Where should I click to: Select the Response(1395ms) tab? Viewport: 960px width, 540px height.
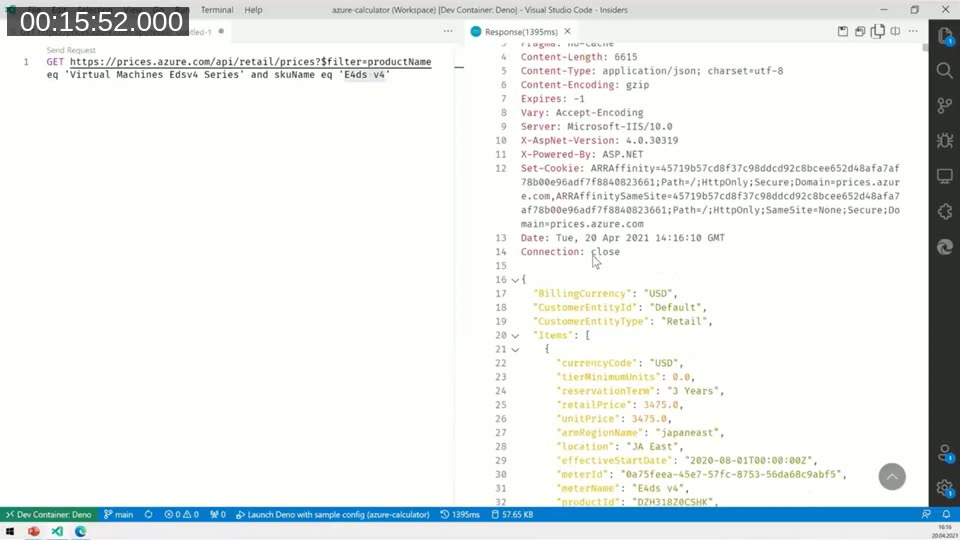[x=520, y=31]
